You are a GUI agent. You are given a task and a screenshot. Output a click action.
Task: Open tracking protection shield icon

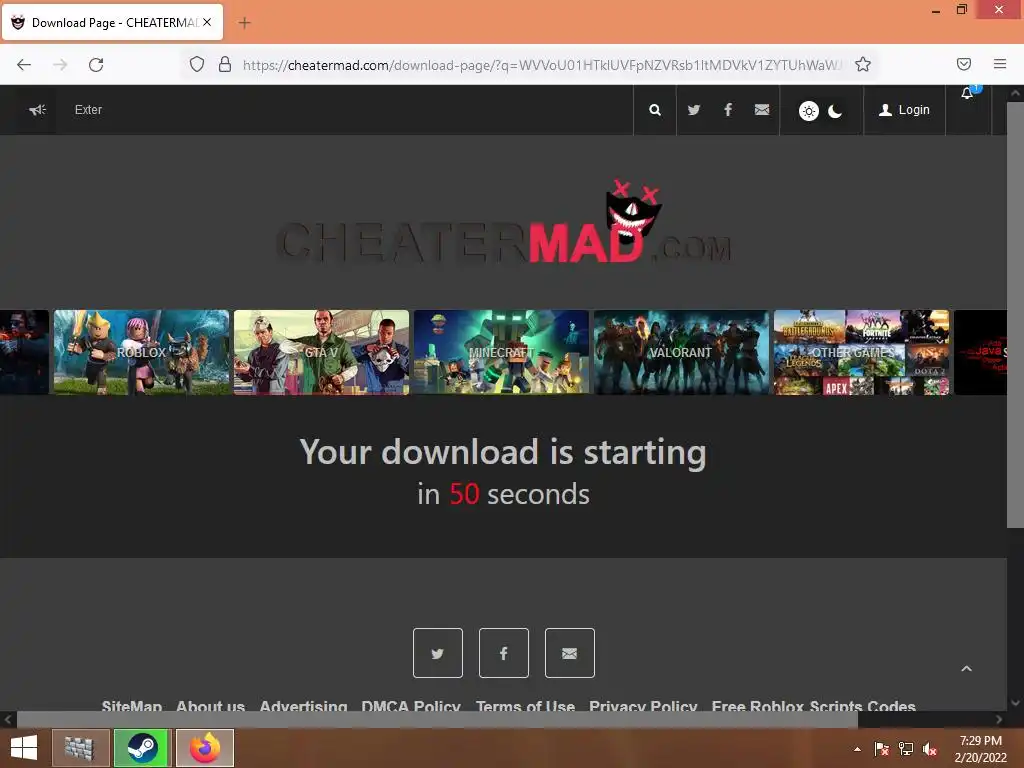(x=197, y=64)
